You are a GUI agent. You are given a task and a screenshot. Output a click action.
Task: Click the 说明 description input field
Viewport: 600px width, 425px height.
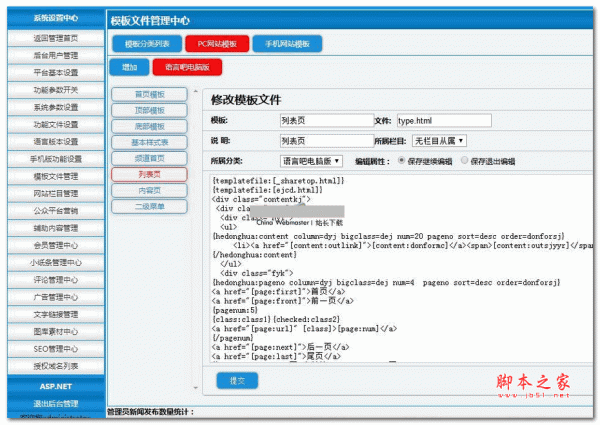click(x=326, y=141)
